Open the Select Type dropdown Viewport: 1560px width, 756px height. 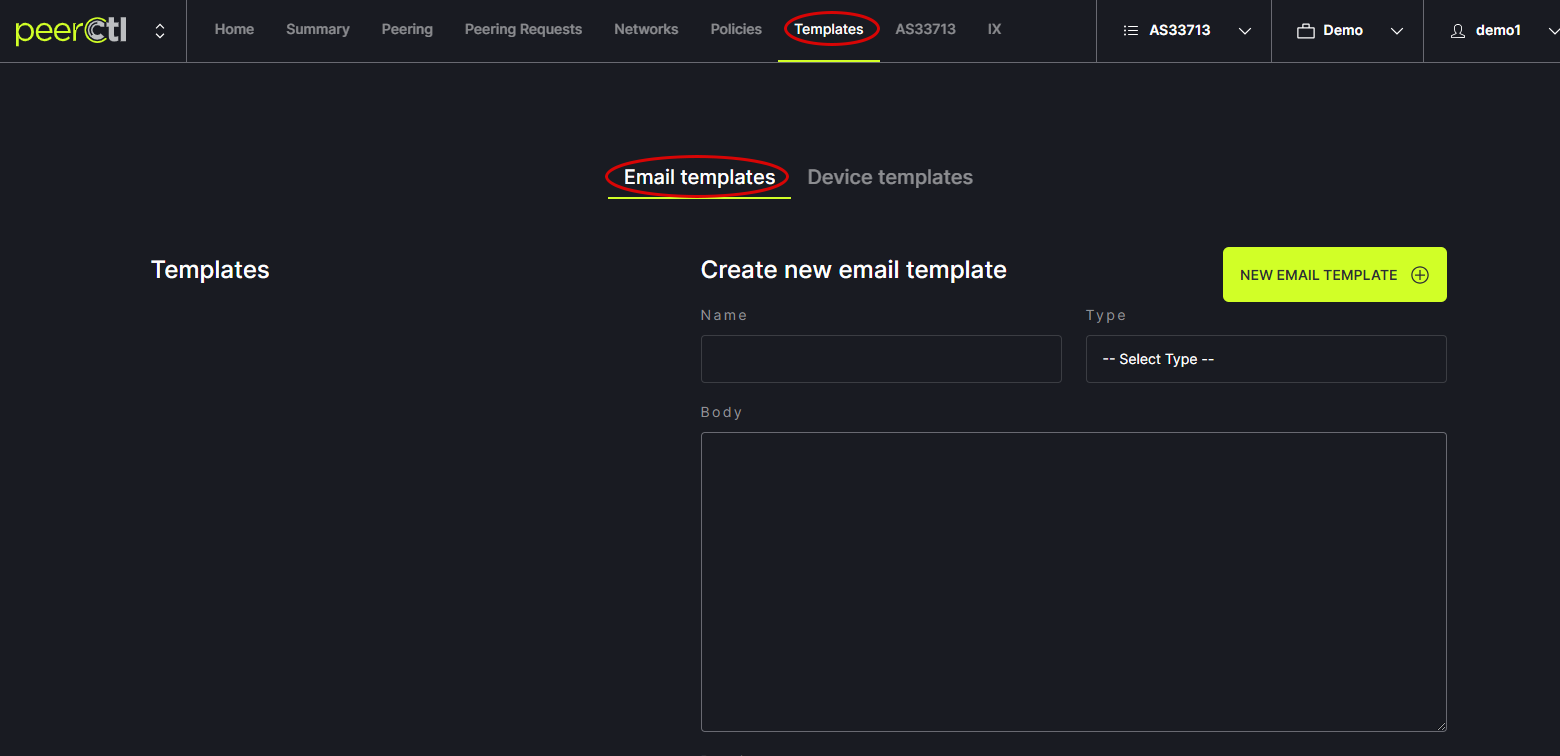[1265, 359]
